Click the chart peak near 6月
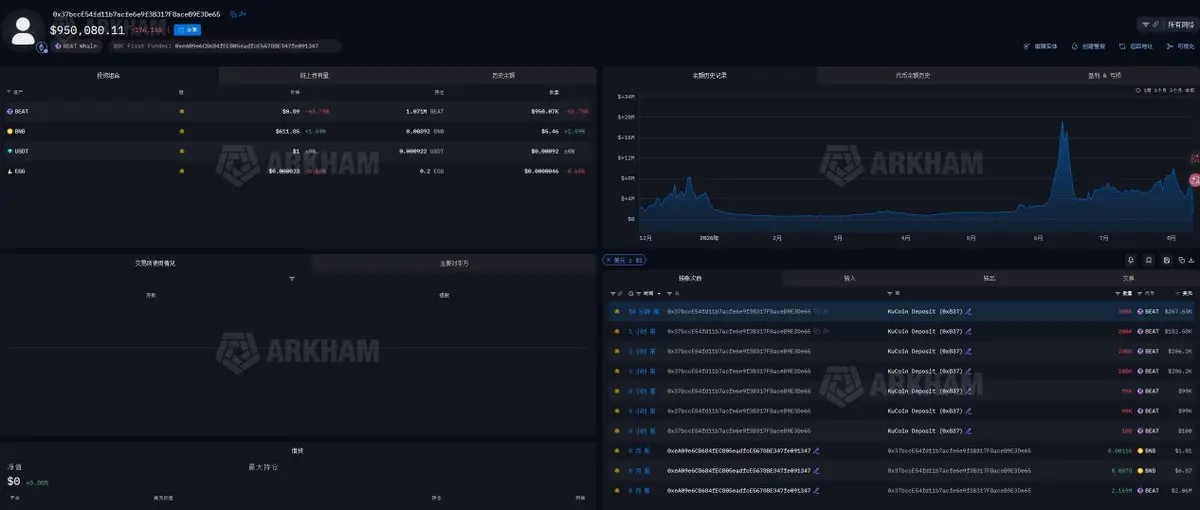1200x510 pixels. (1061, 123)
